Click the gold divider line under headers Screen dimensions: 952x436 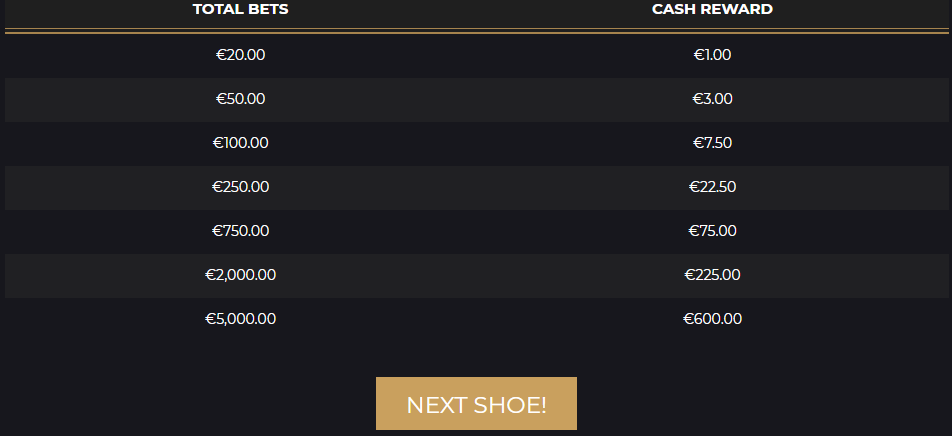coord(476,32)
